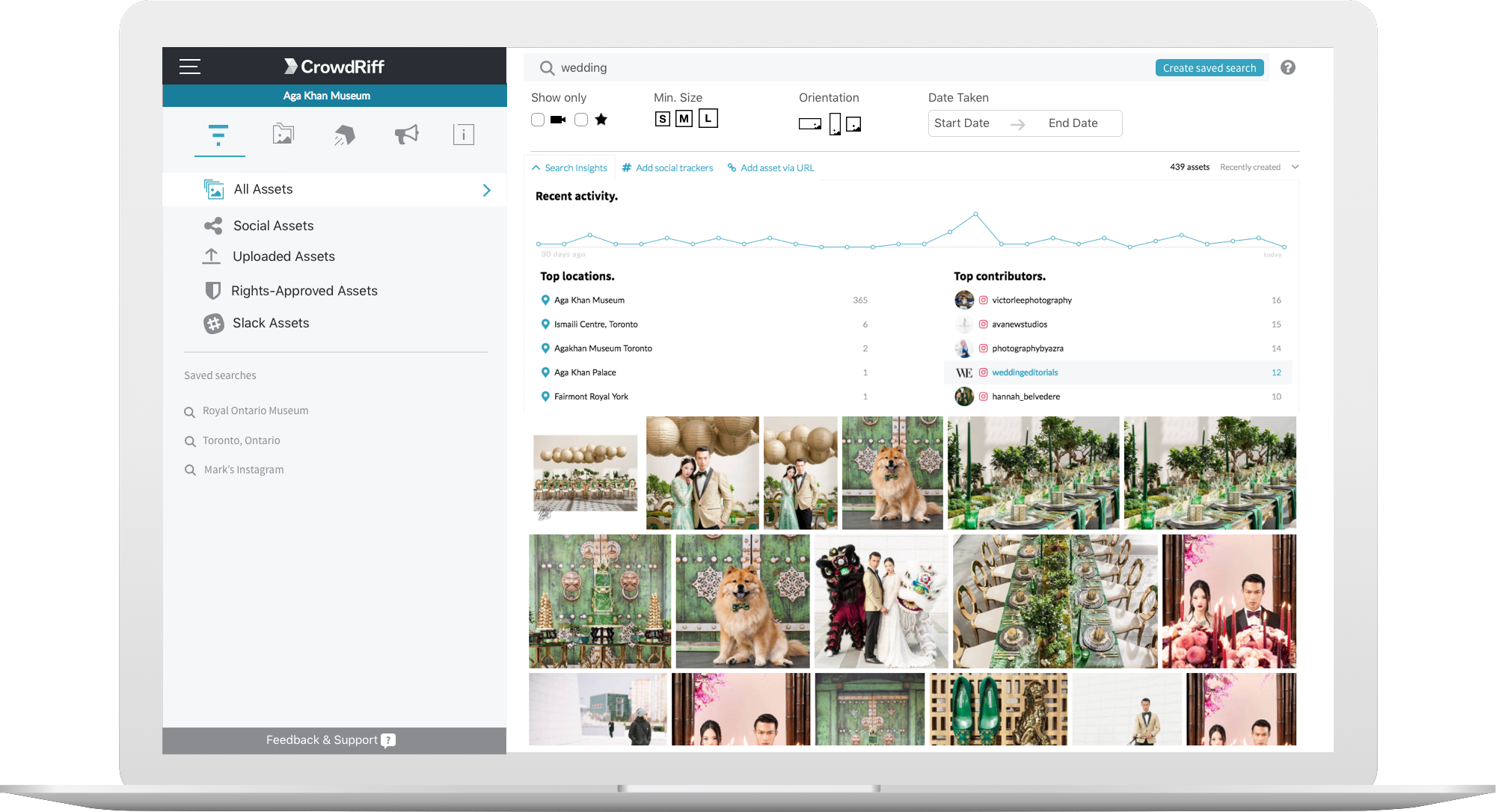Viewport: 1496px width, 812px height.
Task: Click the Slack Assets icon
Action: pos(214,324)
